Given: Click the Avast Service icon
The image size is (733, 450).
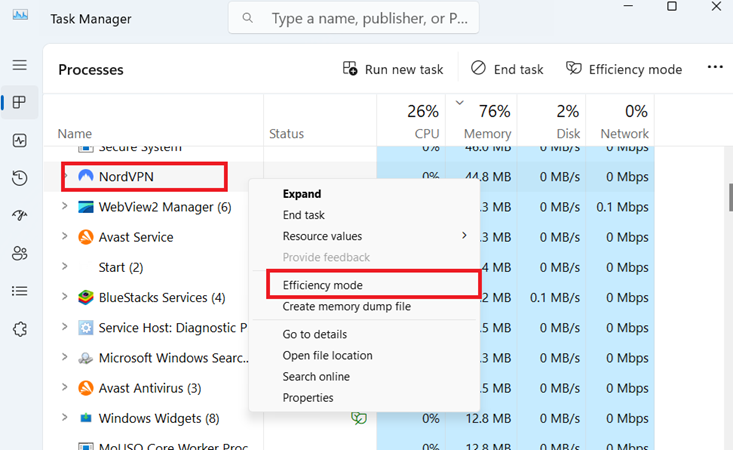Looking at the screenshot, I should tap(86, 237).
